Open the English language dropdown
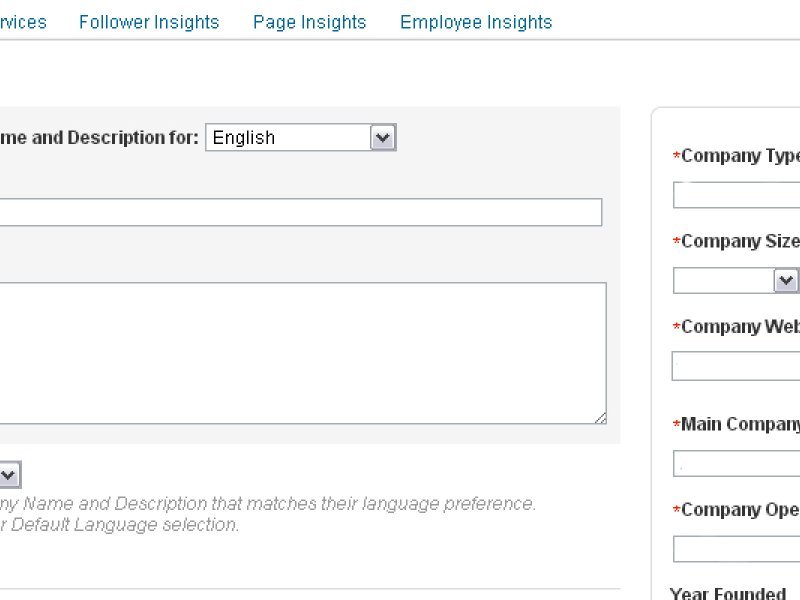 pos(301,138)
